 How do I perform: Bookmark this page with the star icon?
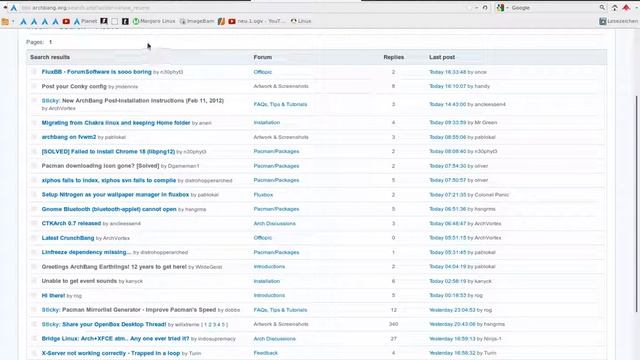[x=469, y=8]
